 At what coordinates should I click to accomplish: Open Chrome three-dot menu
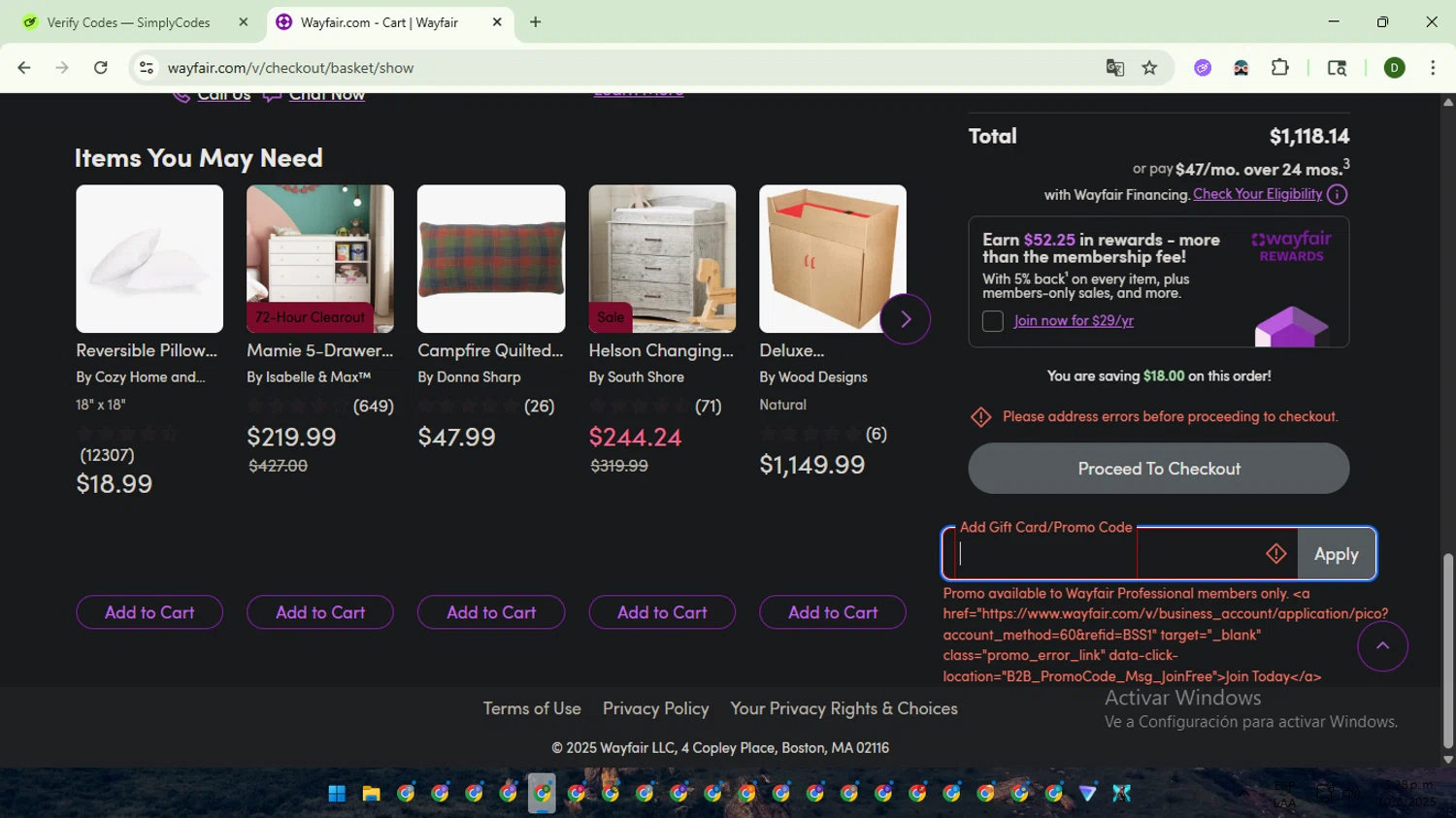click(x=1433, y=68)
